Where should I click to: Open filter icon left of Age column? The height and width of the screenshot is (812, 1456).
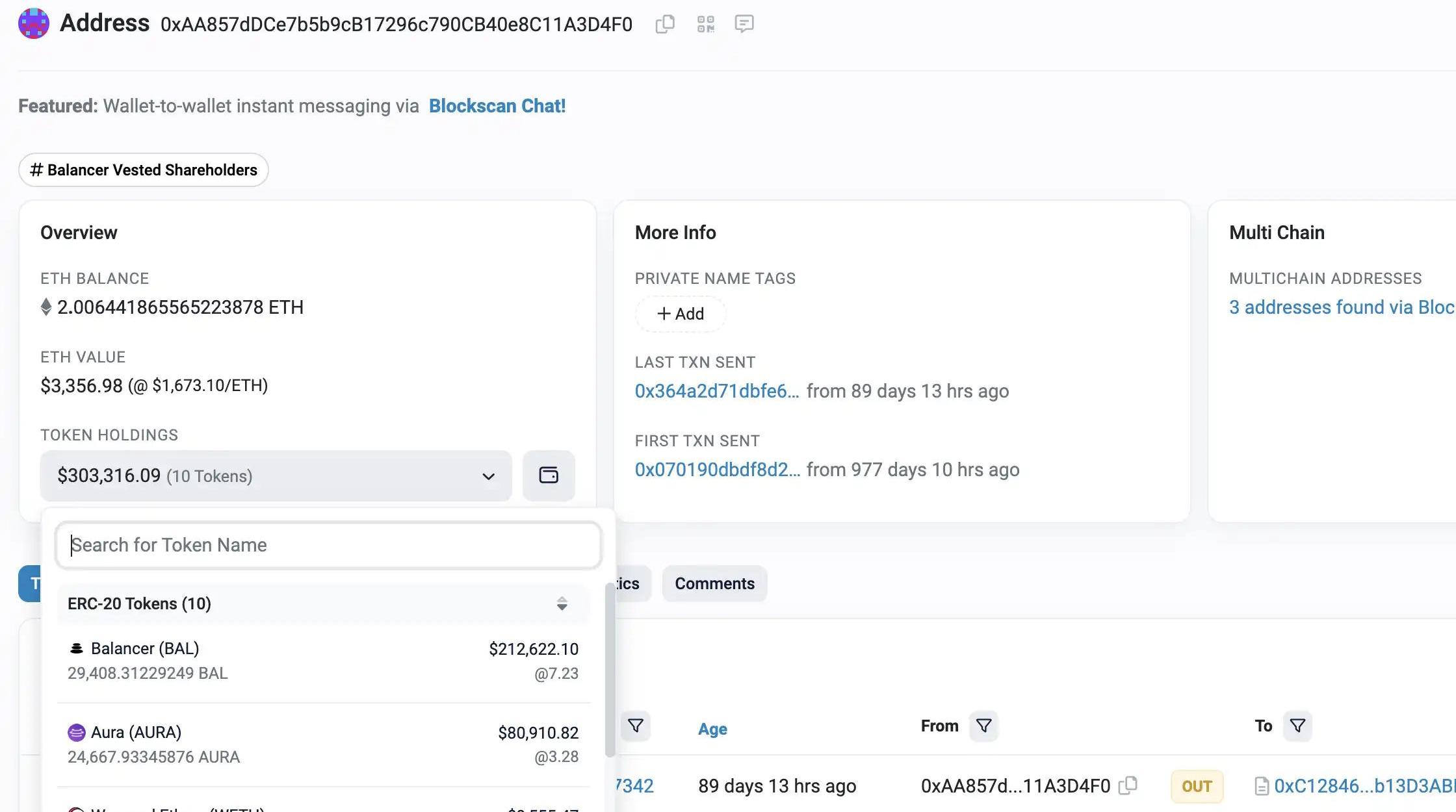point(635,726)
